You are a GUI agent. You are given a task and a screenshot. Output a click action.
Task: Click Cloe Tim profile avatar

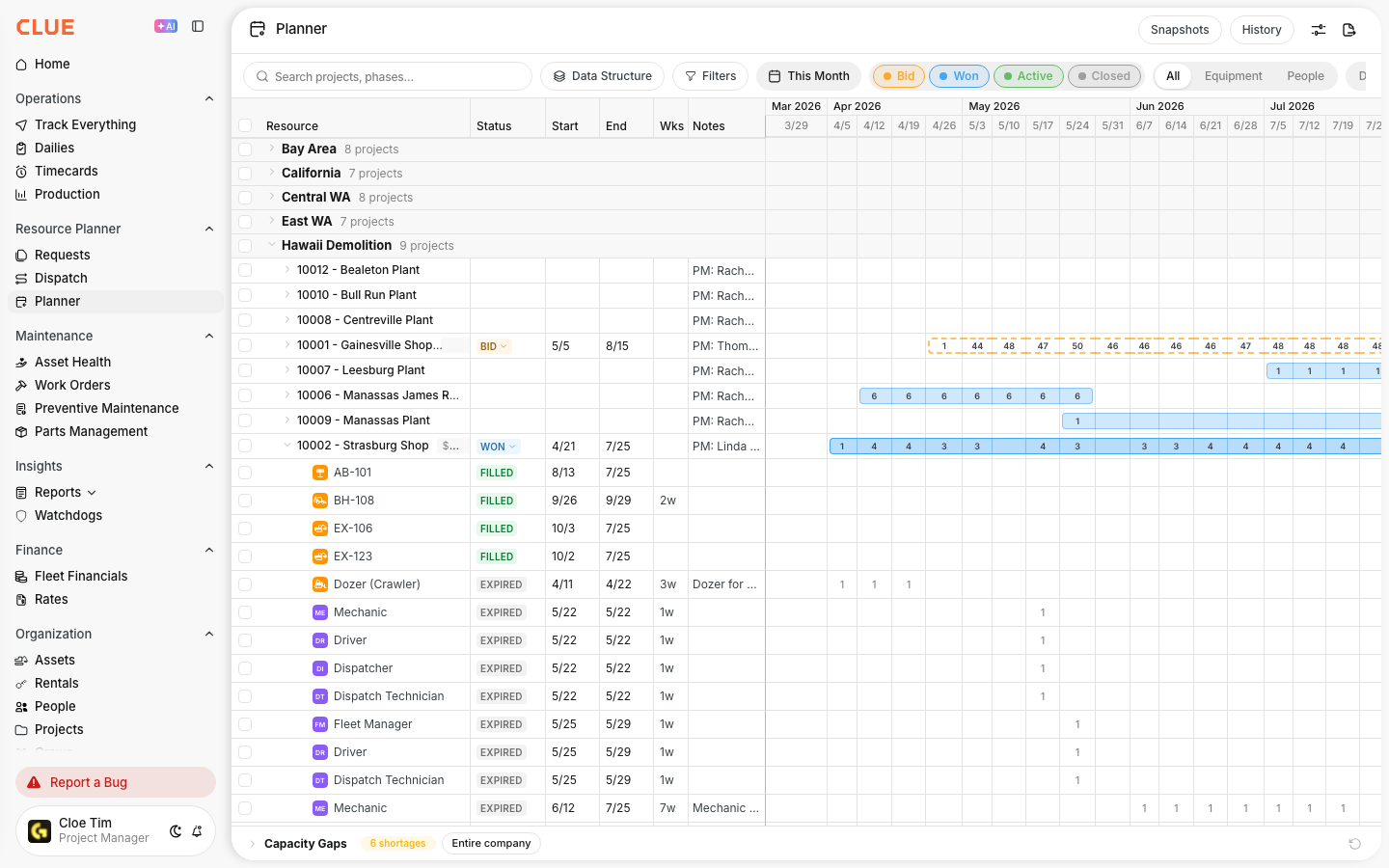click(40, 830)
